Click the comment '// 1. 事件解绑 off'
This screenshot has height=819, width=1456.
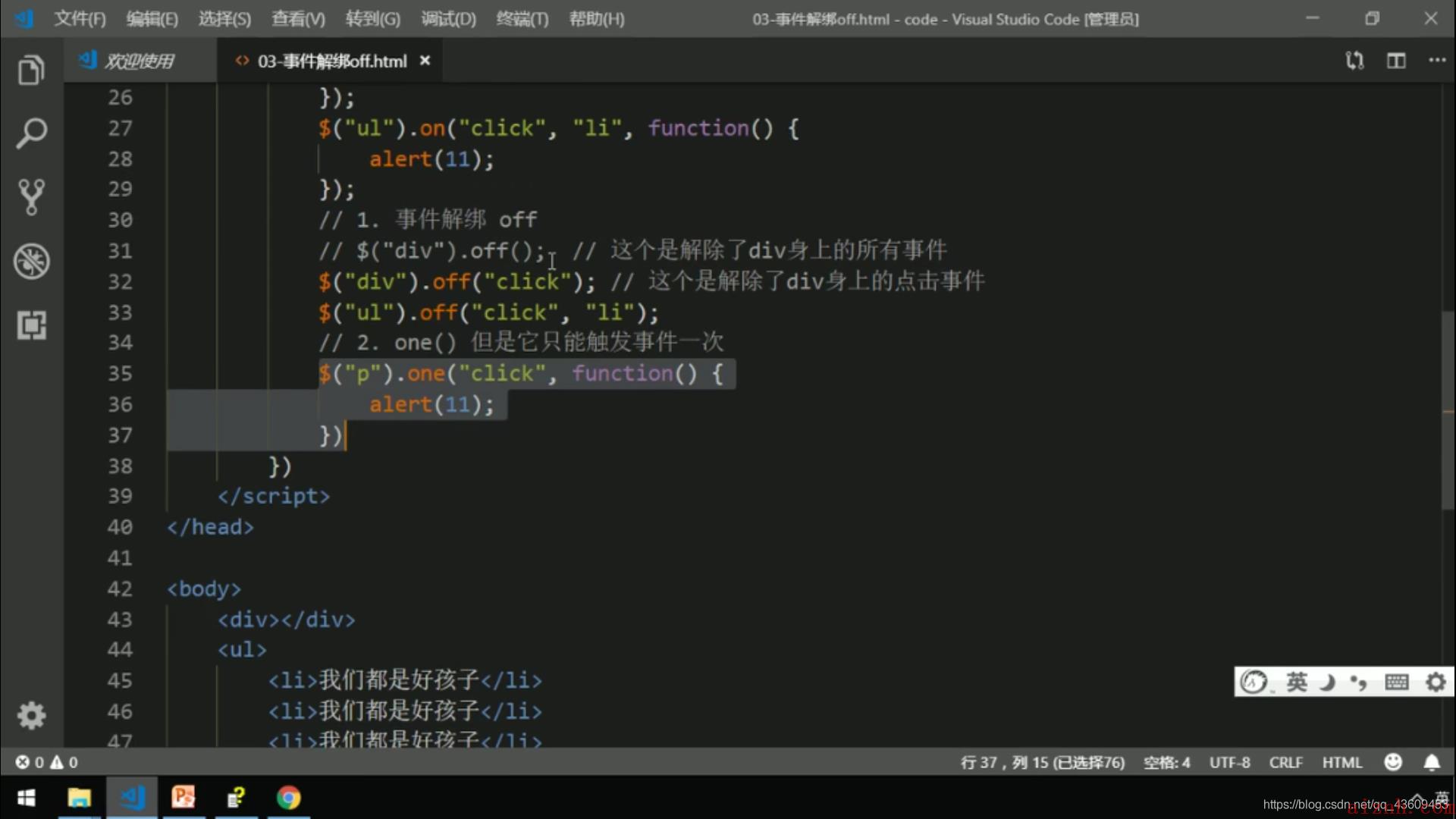point(428,220)
